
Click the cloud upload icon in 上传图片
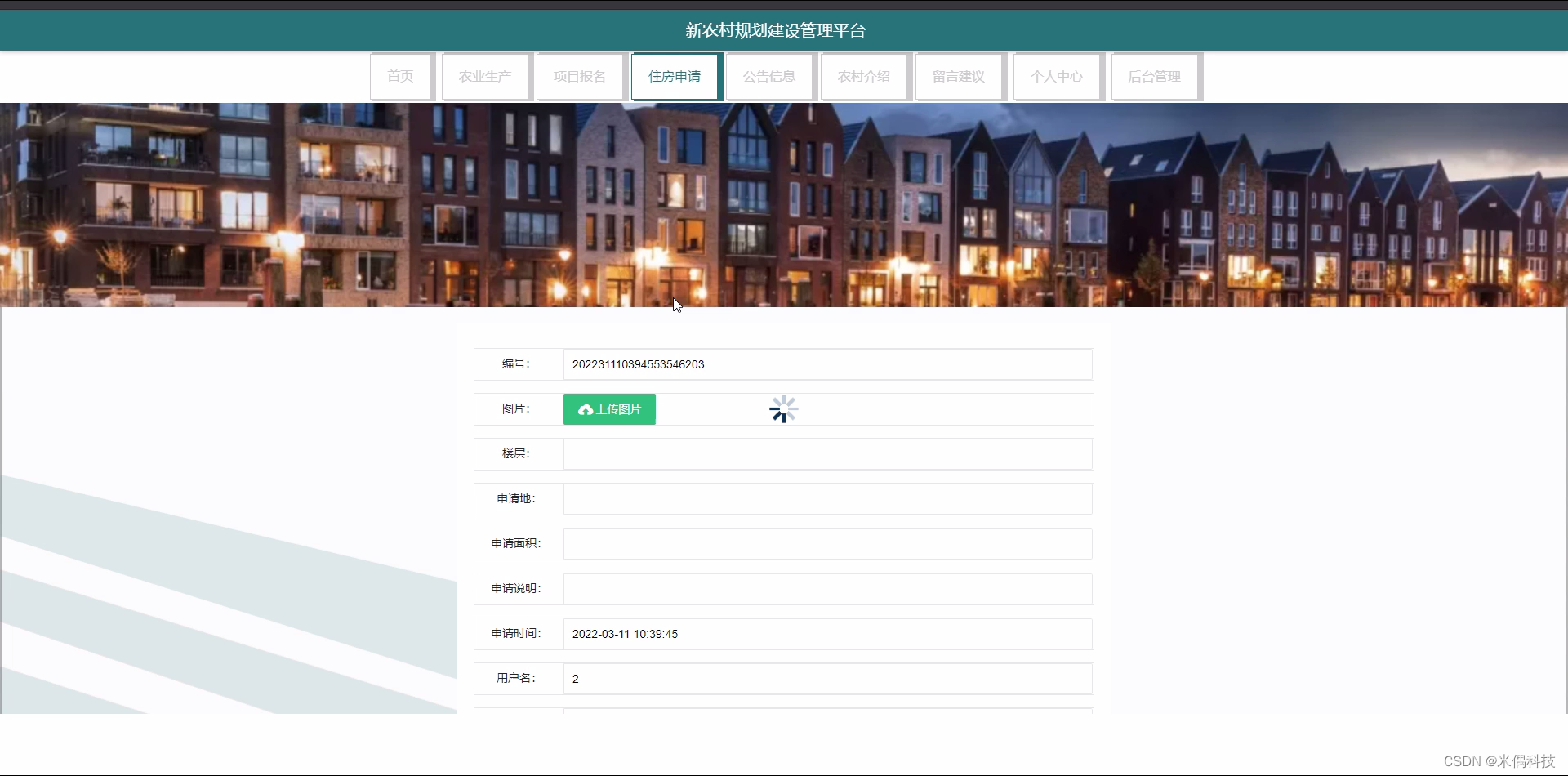click(586, 410)
